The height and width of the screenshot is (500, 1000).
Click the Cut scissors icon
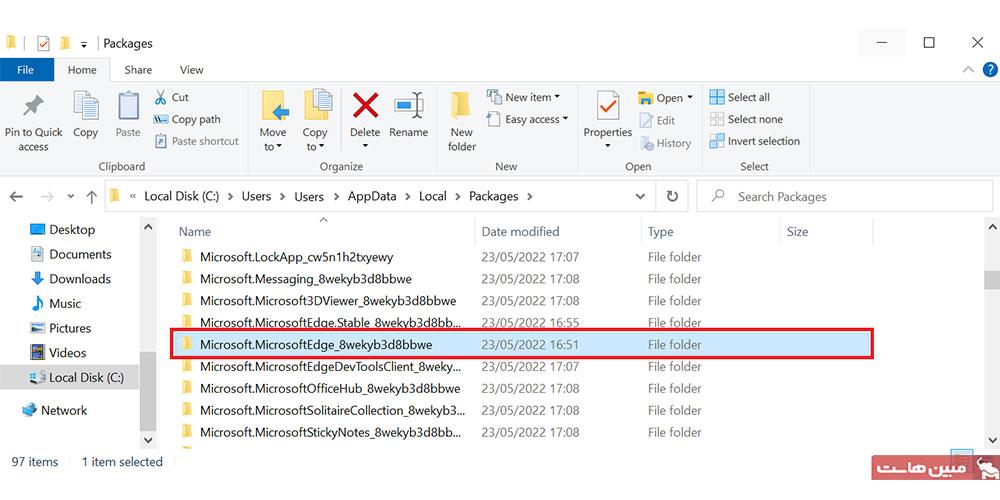[160, 97]
